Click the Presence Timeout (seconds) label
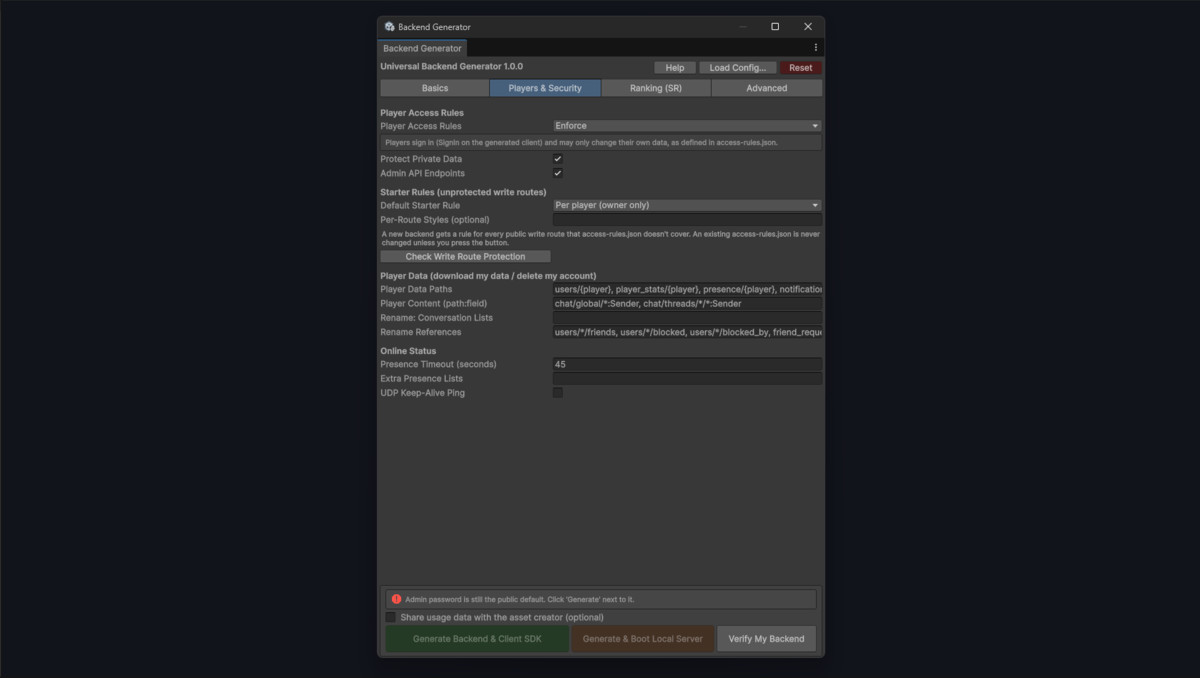The height and width of the screenshot is (678, 1200). [x=438, y=364]
